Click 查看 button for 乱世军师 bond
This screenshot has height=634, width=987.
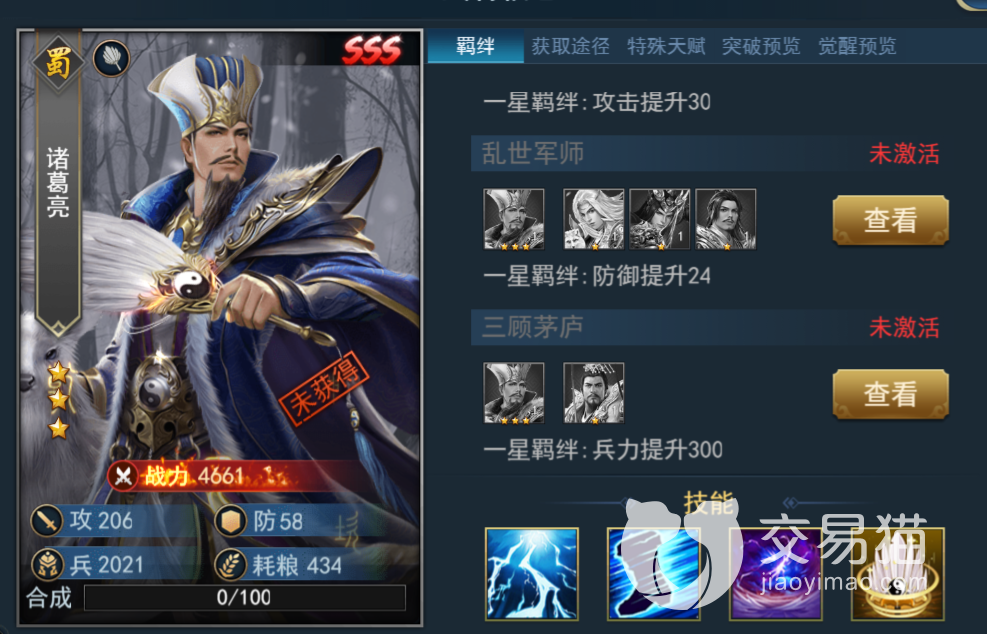click(x=890, y=220)
